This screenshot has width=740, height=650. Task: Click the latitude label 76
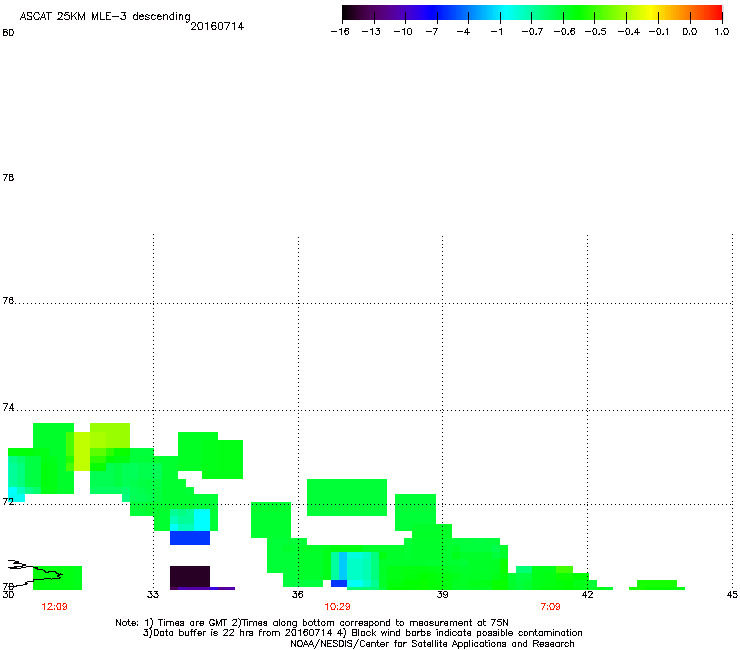(x=8, y=300)
